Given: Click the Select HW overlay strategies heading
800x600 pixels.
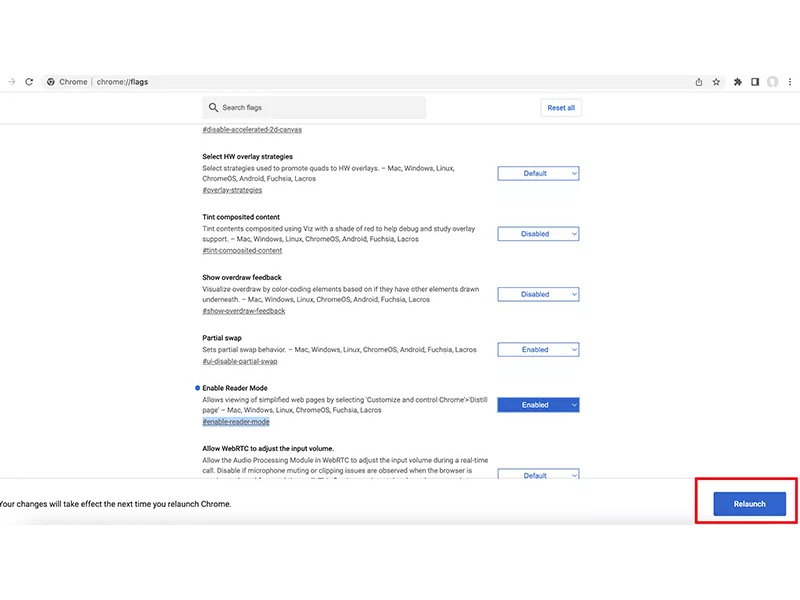Looking at the screenshot, I should coord(247,157).
